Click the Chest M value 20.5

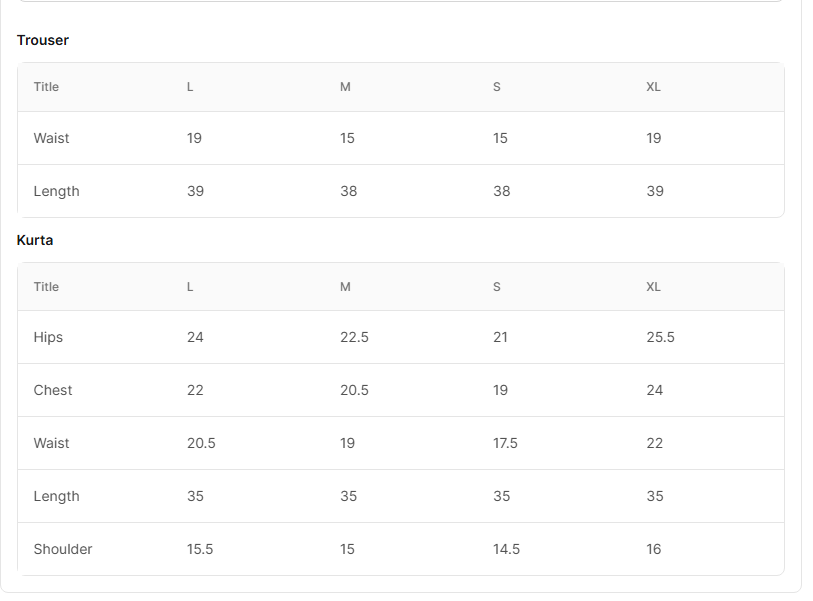coord(354,390)
